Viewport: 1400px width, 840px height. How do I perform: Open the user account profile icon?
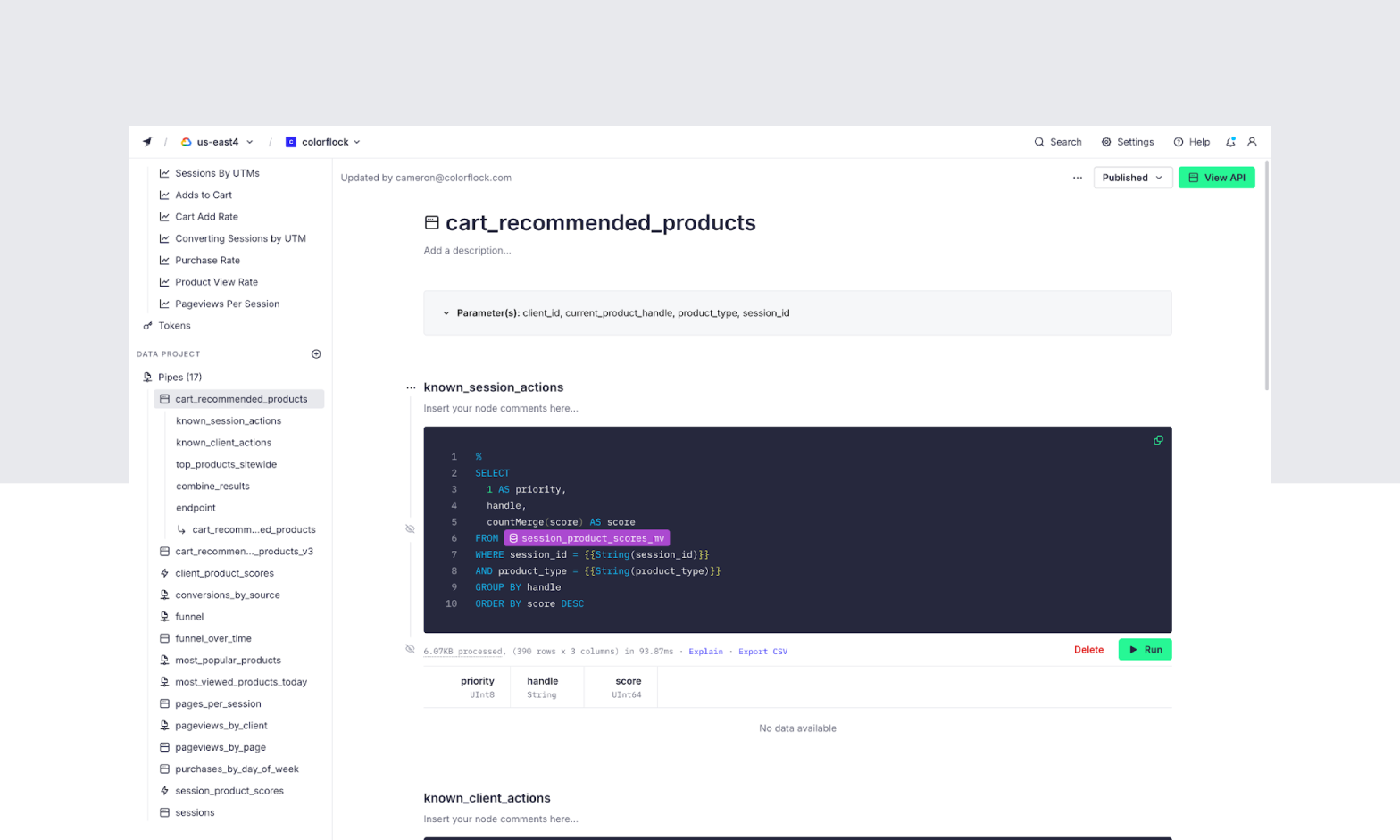(x=1252, y=142)
